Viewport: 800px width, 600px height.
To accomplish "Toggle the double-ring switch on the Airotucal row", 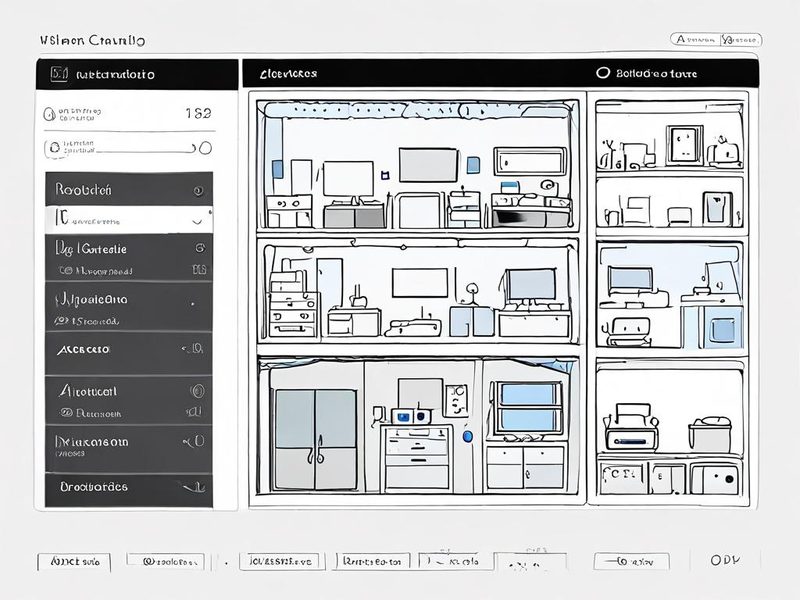I will [x=197, y=391].
